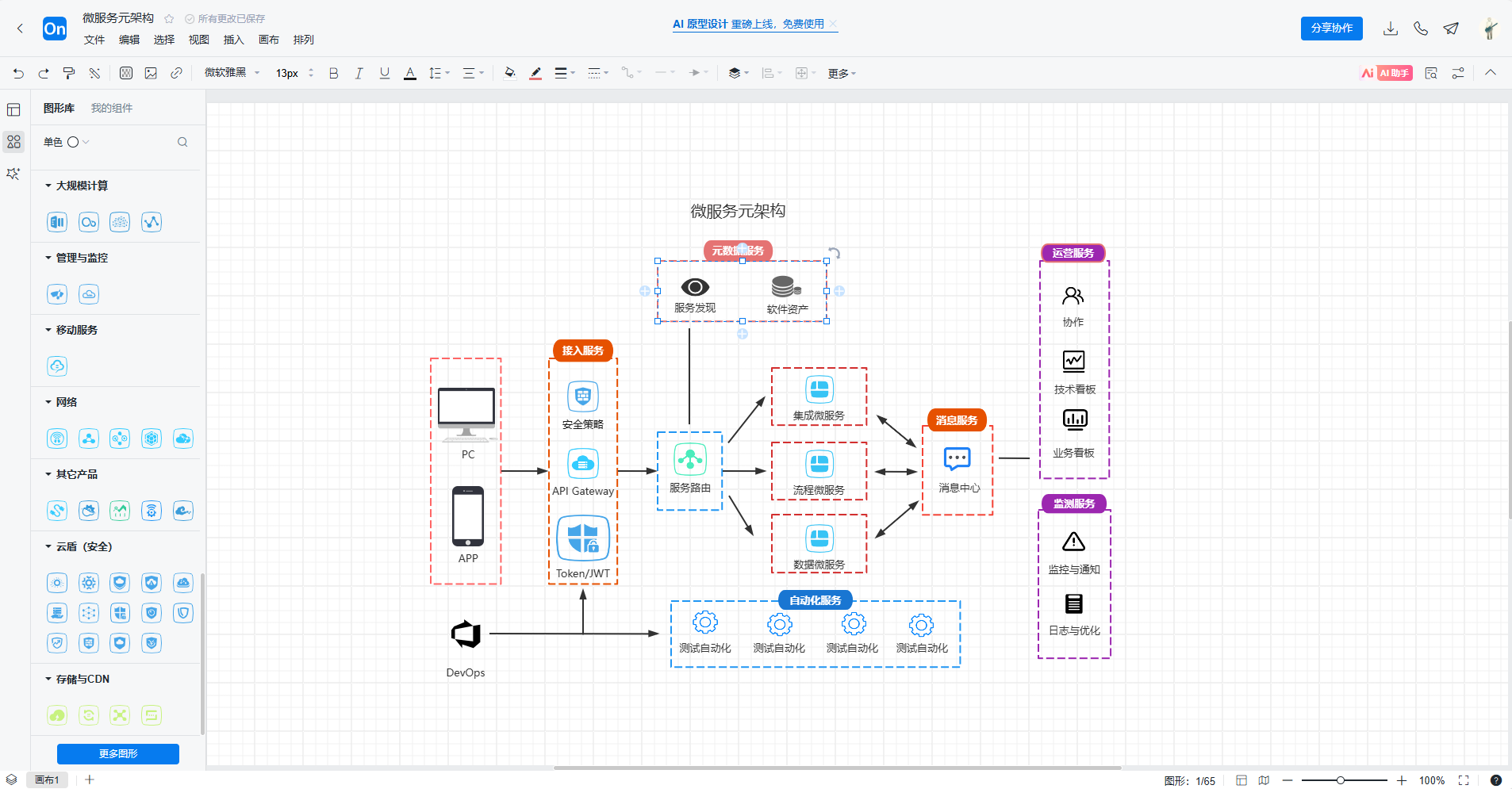This screenshot has width=1512, height=789.
Task: Select the format painter tool
Action: coord(69,73)
